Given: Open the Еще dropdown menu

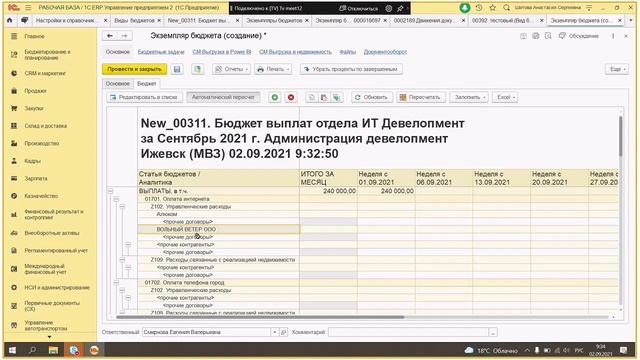Looking at the screenshot, I should [x=617, y=69].
